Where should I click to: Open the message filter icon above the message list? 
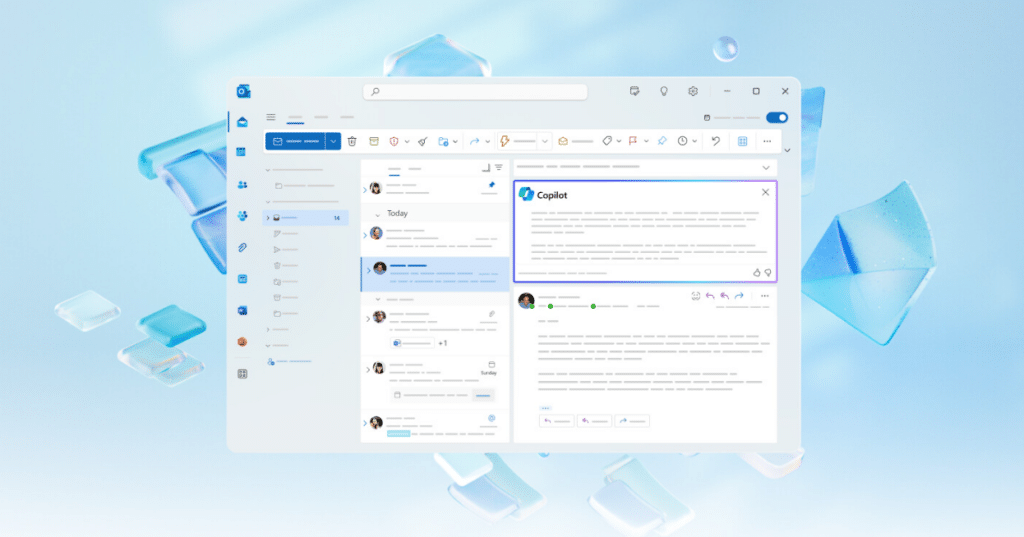498,168
